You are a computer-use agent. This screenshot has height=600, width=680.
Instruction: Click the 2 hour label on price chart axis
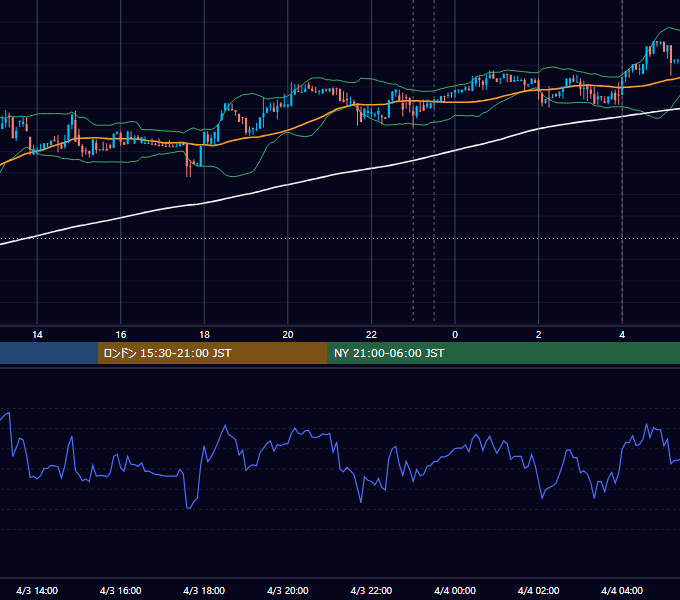pyautogui.click(x=539, y=335)
